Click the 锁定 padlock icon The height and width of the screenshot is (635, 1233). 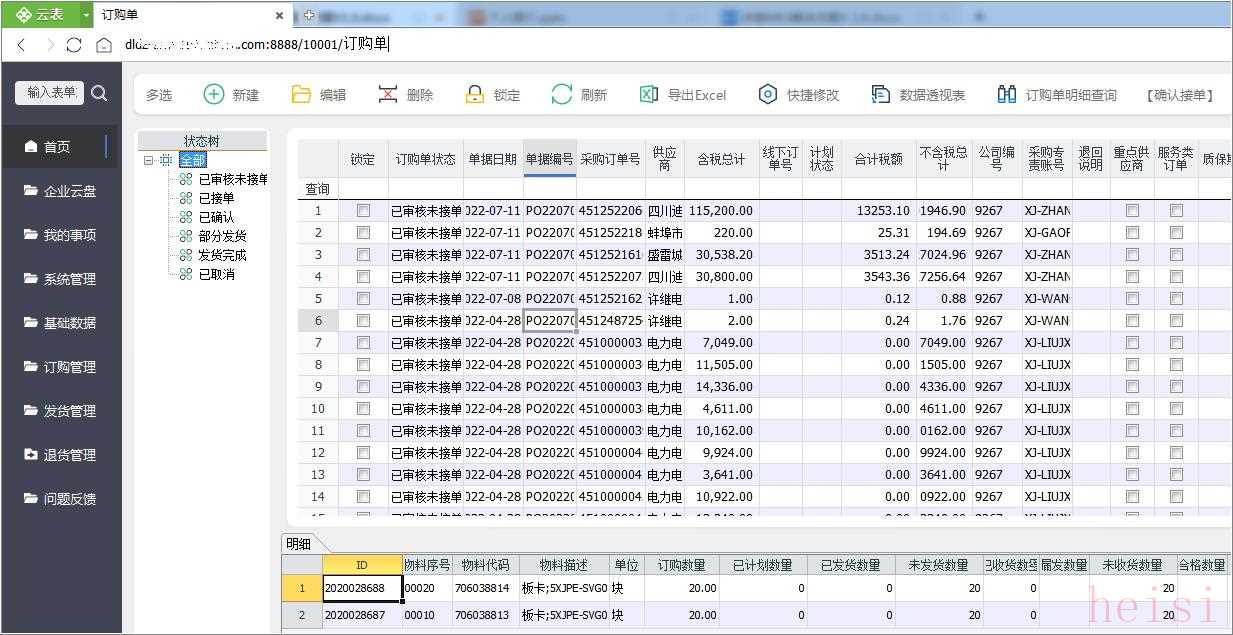pyautogui.click(x=475, y=94)
